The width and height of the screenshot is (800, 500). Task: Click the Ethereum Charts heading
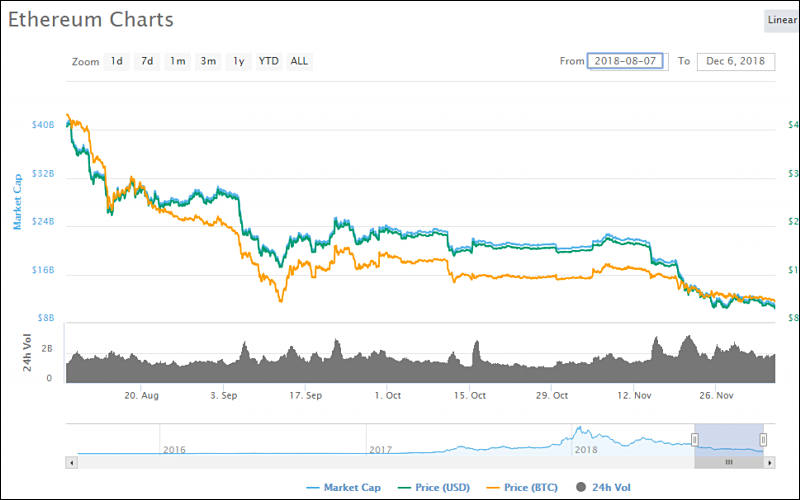click(x=91, y=20)
